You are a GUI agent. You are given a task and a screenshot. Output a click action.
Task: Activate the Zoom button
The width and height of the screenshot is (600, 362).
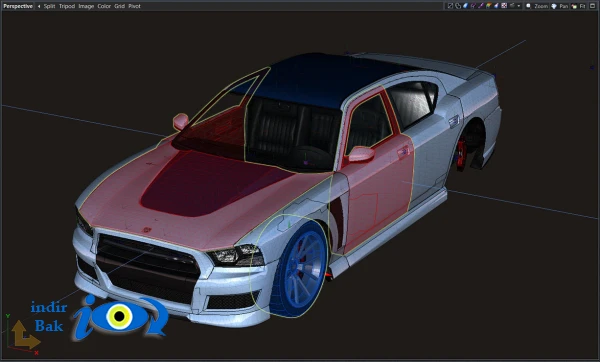[541, 6]
